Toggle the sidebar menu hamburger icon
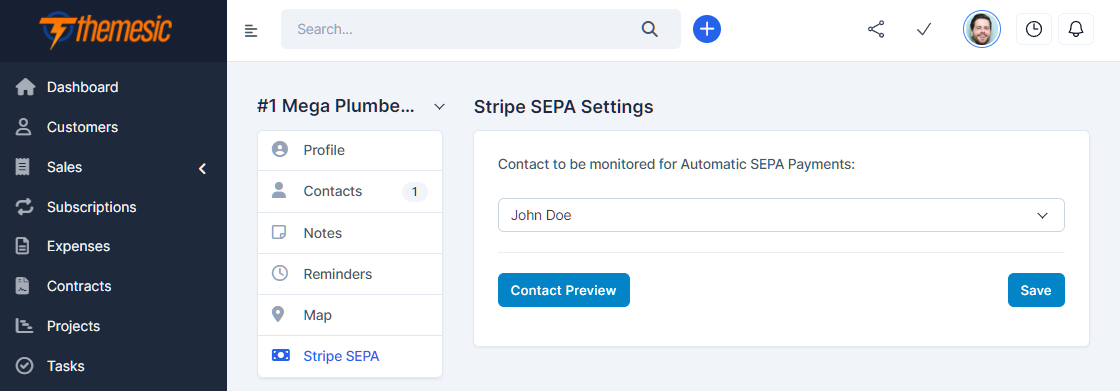Image resolution: width=1120 pixels, height=391 pixels. coord(251,30)
